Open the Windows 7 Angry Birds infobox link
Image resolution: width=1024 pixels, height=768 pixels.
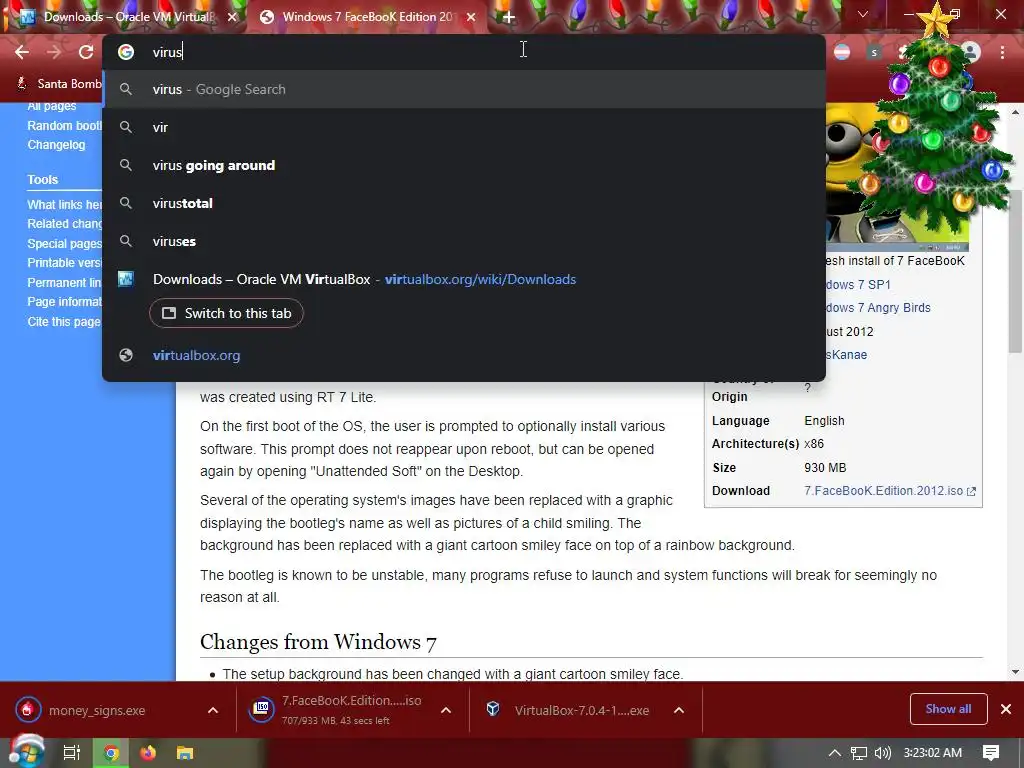tap(878, 308)
